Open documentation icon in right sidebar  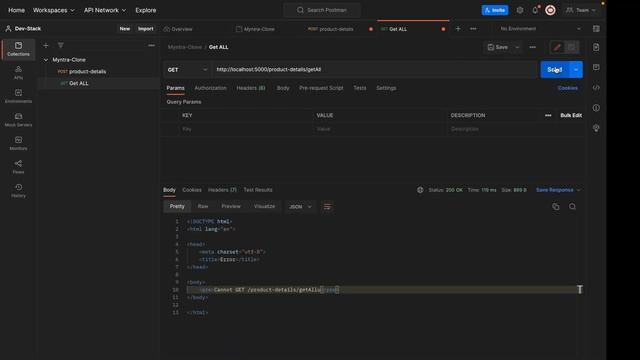coord(596,47)
